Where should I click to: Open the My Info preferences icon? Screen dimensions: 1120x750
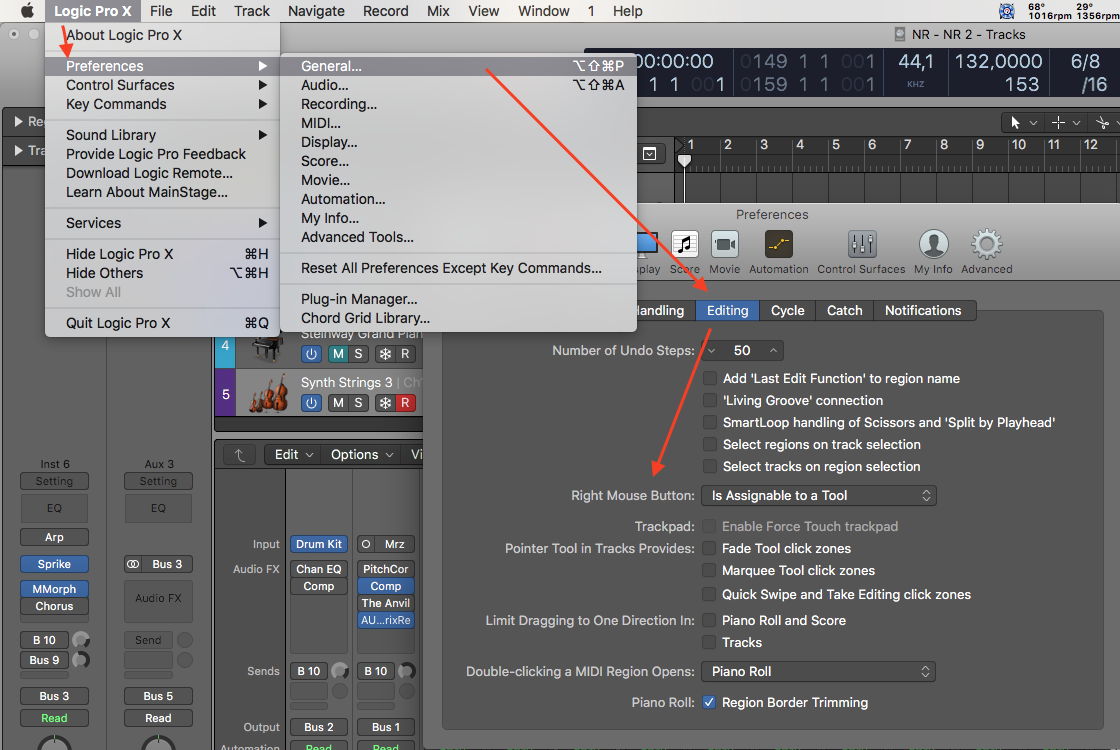933,245
